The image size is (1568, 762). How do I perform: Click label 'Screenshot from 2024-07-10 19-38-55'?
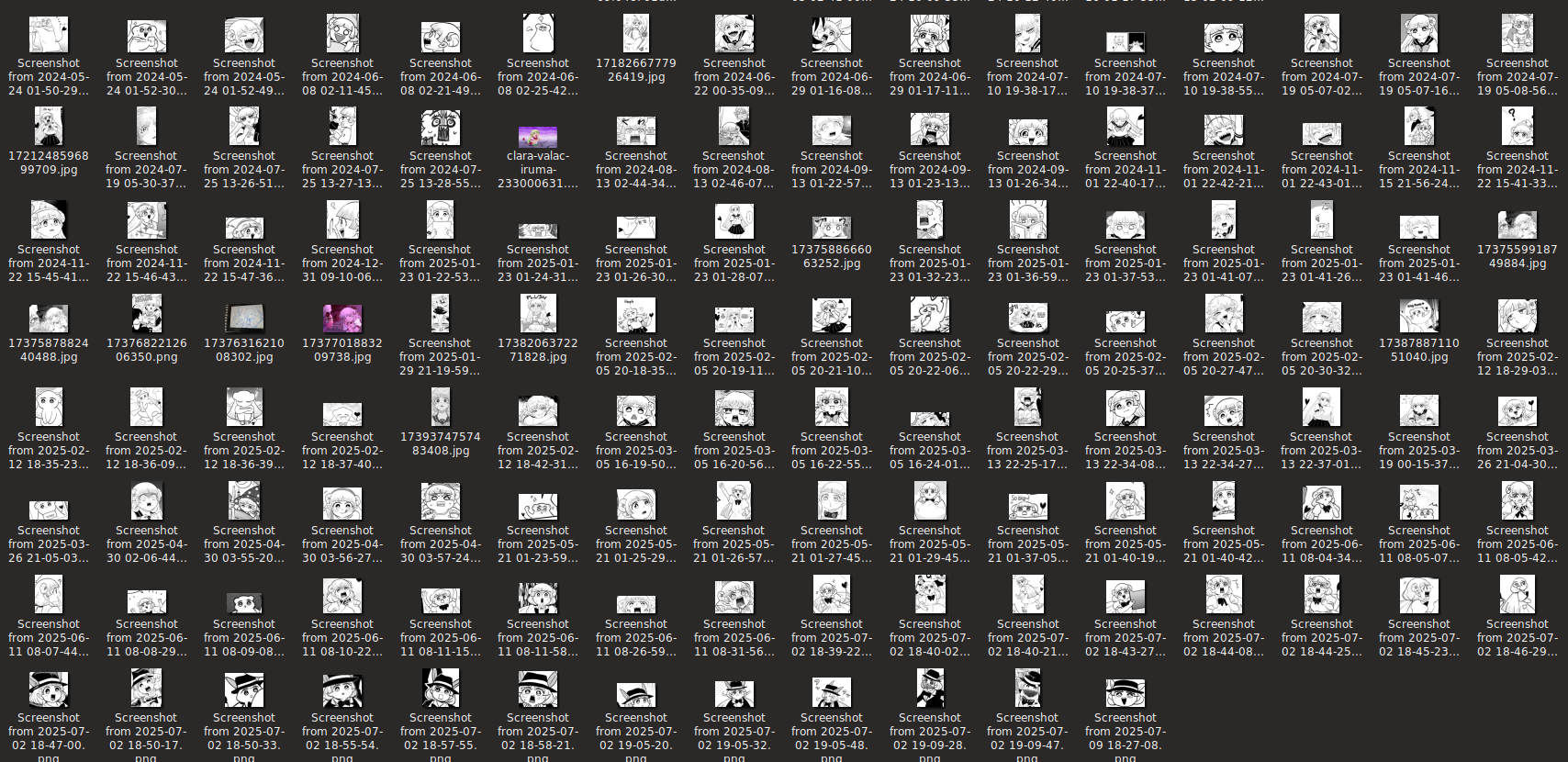(x=1224, y=77)
